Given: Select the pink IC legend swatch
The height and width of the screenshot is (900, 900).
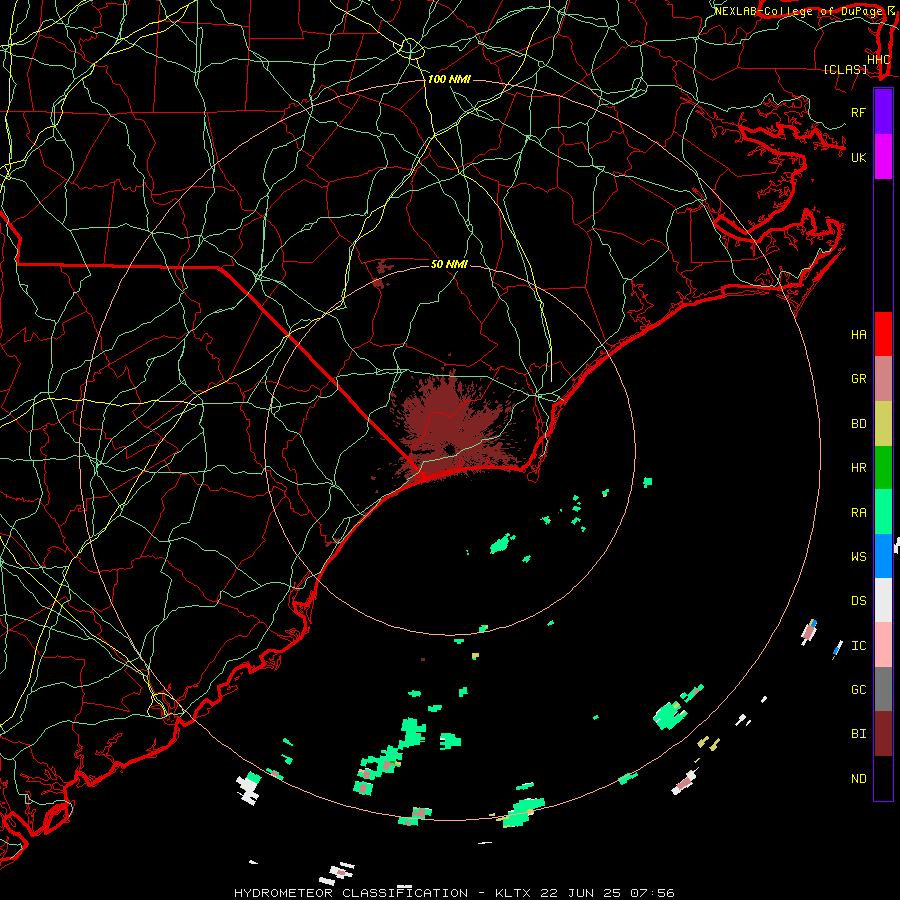Looking at the screenshot, I should [x=883, y=645].
